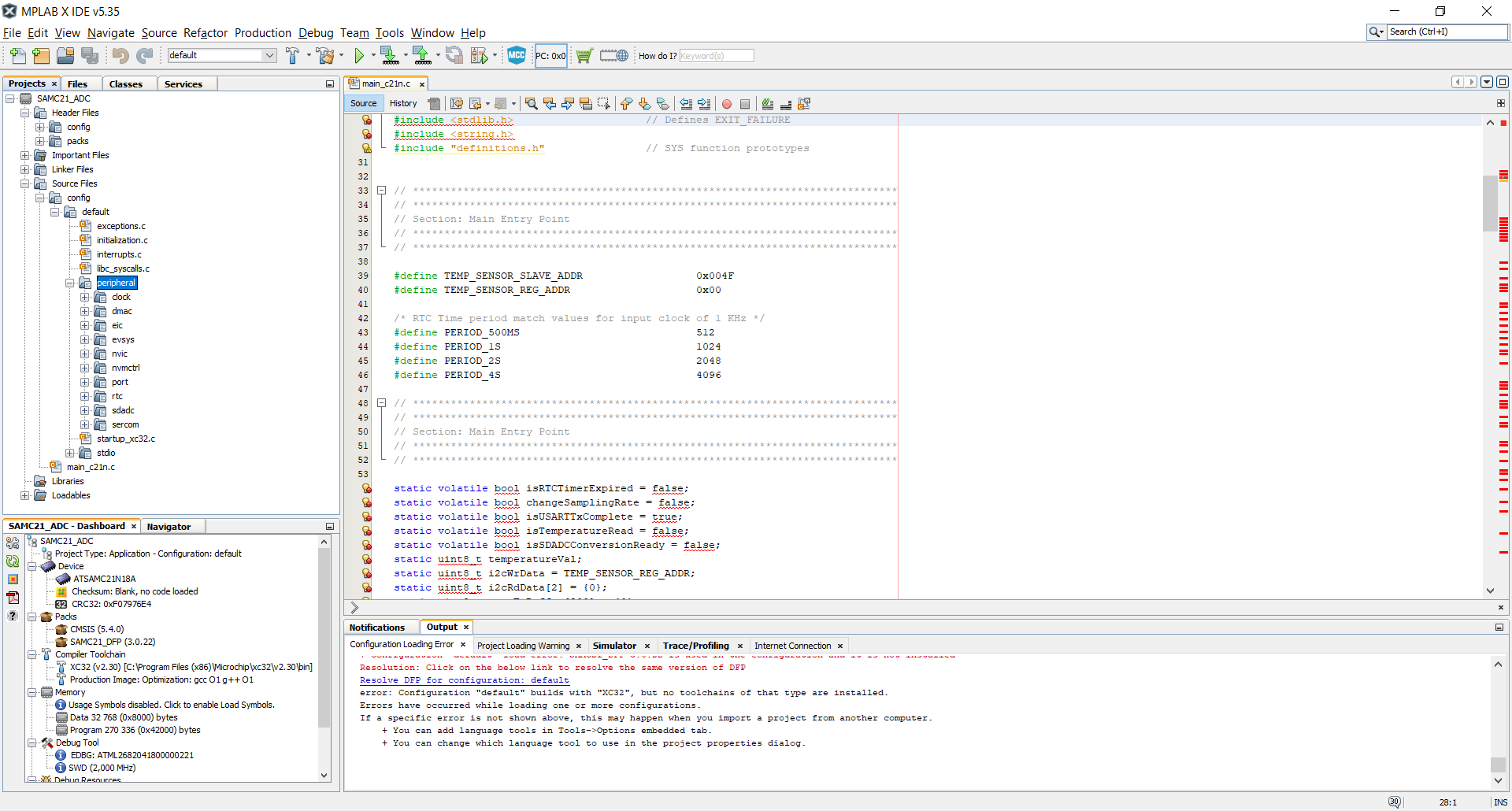The height and width of the screenshot is (811, 1512).
Task: Open the Search (Ctrl+I) magnifier dropdown
Action: pos(1377,31)
